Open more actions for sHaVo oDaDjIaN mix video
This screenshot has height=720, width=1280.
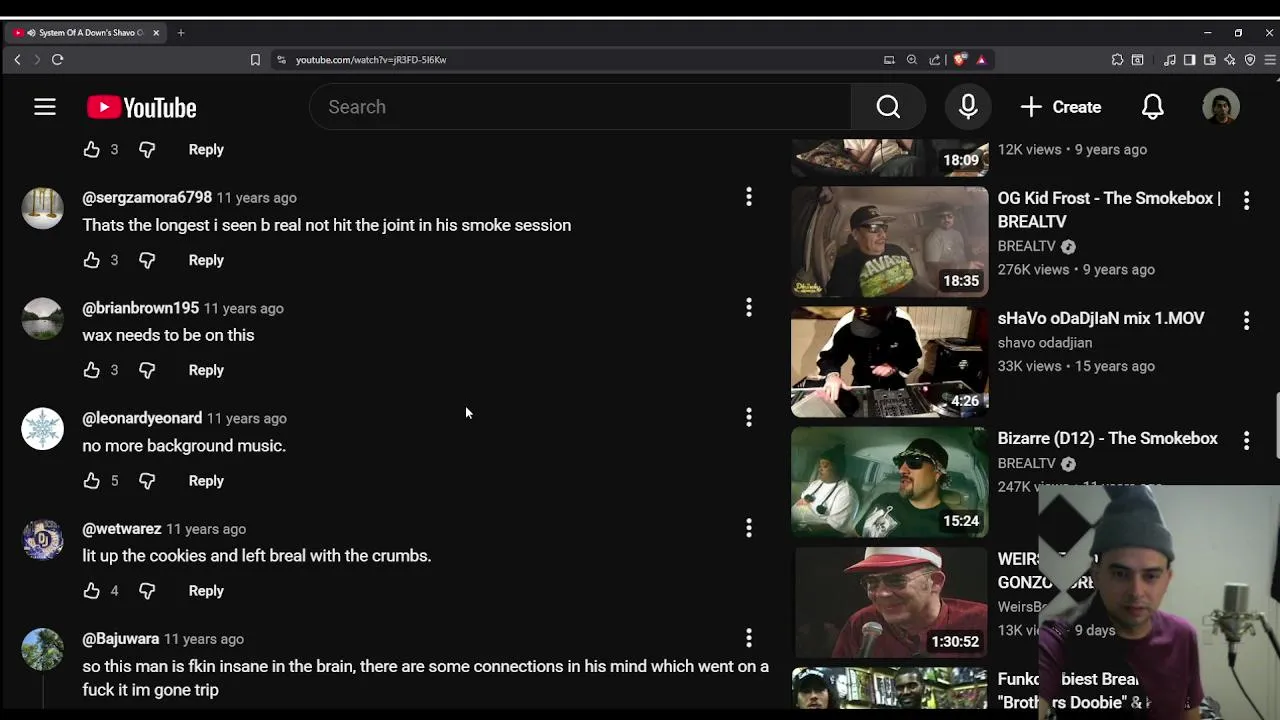coord(1246,321)
